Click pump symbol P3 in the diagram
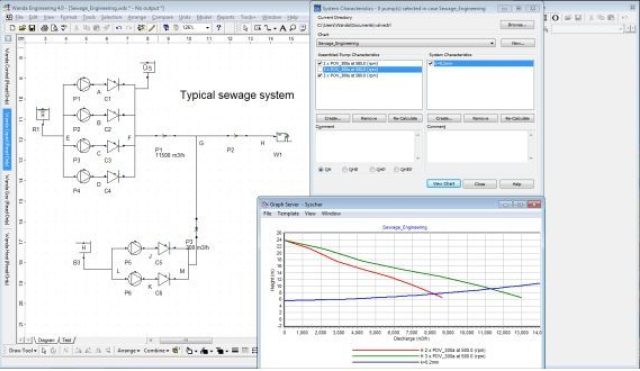640x371 pixels. 84,145
